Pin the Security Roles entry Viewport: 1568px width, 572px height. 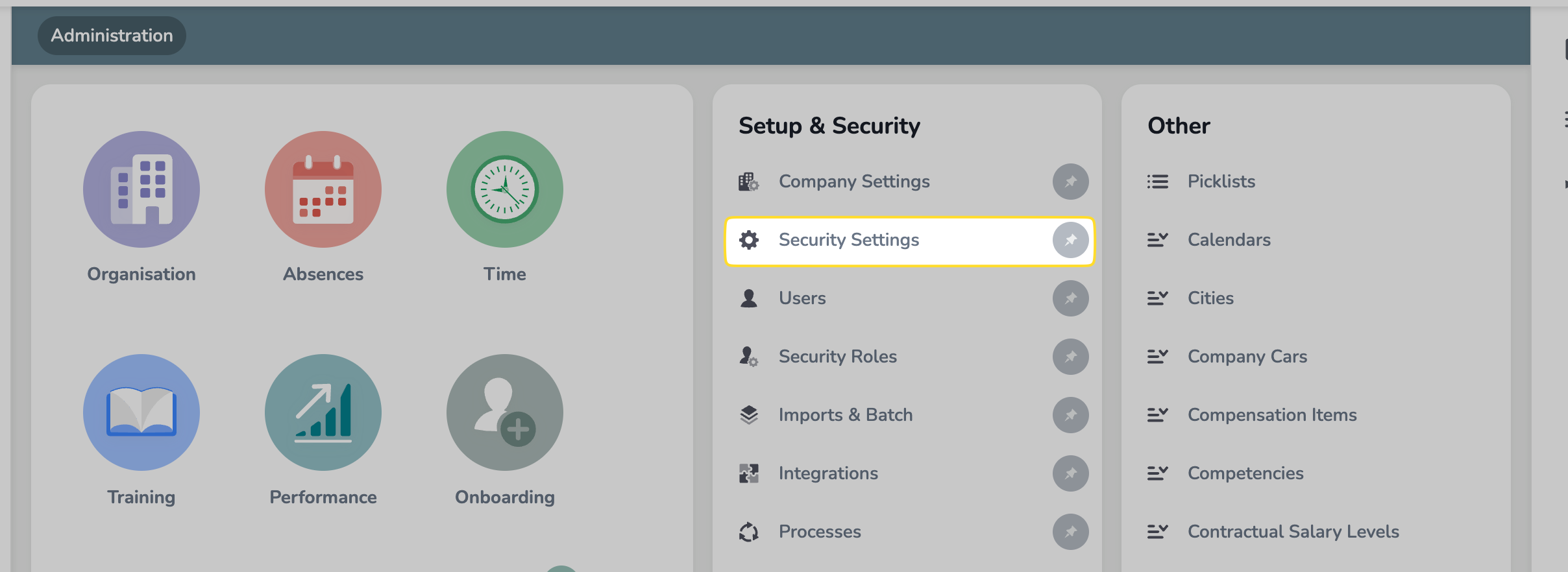point(1070,357)
